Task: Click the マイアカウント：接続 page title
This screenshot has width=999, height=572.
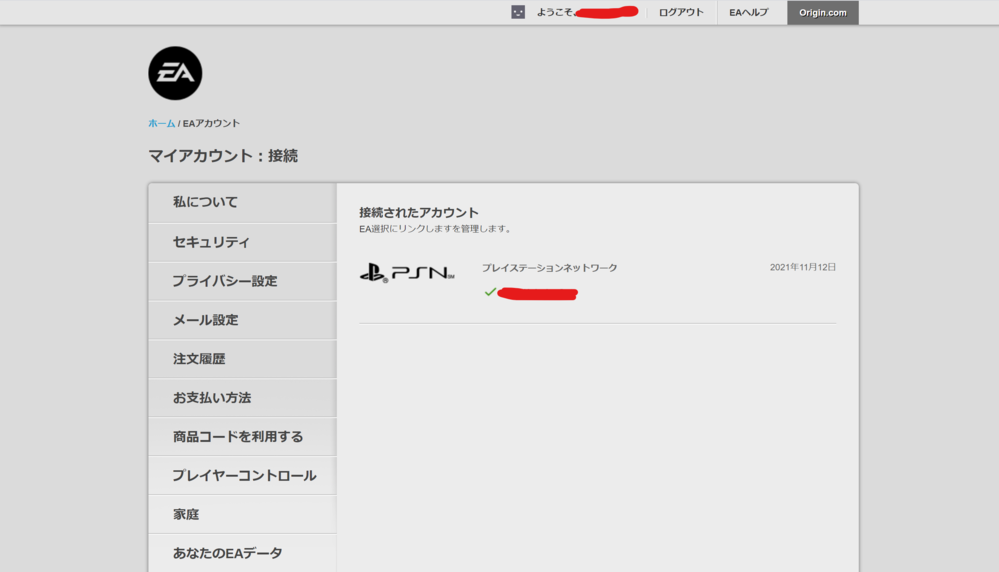Action: [x=223, y=156]
